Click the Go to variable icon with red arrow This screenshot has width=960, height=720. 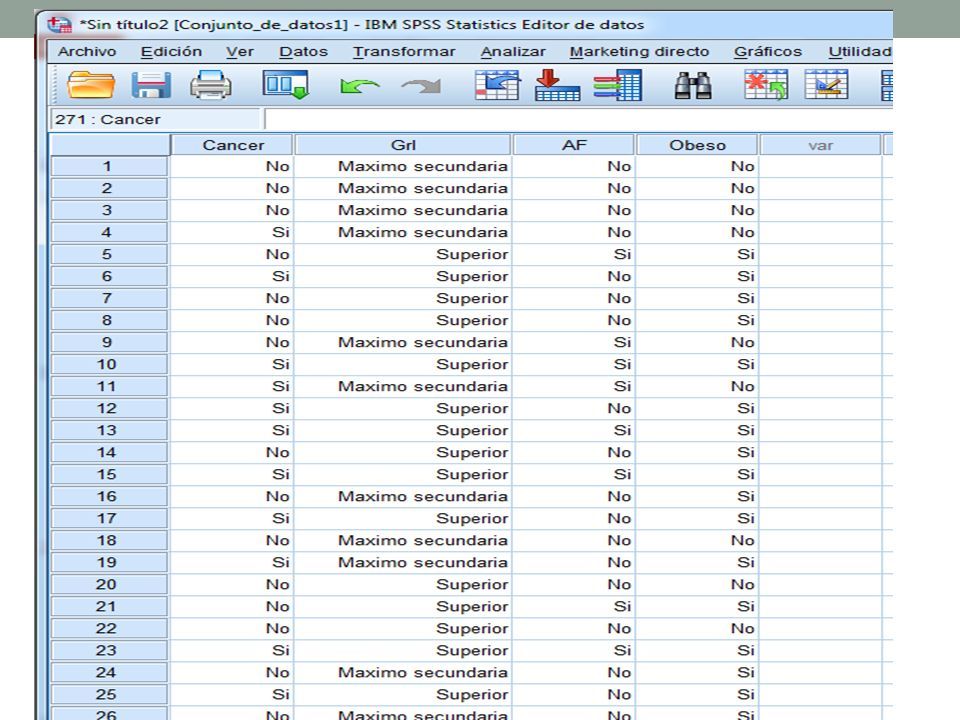click(557, 84)
